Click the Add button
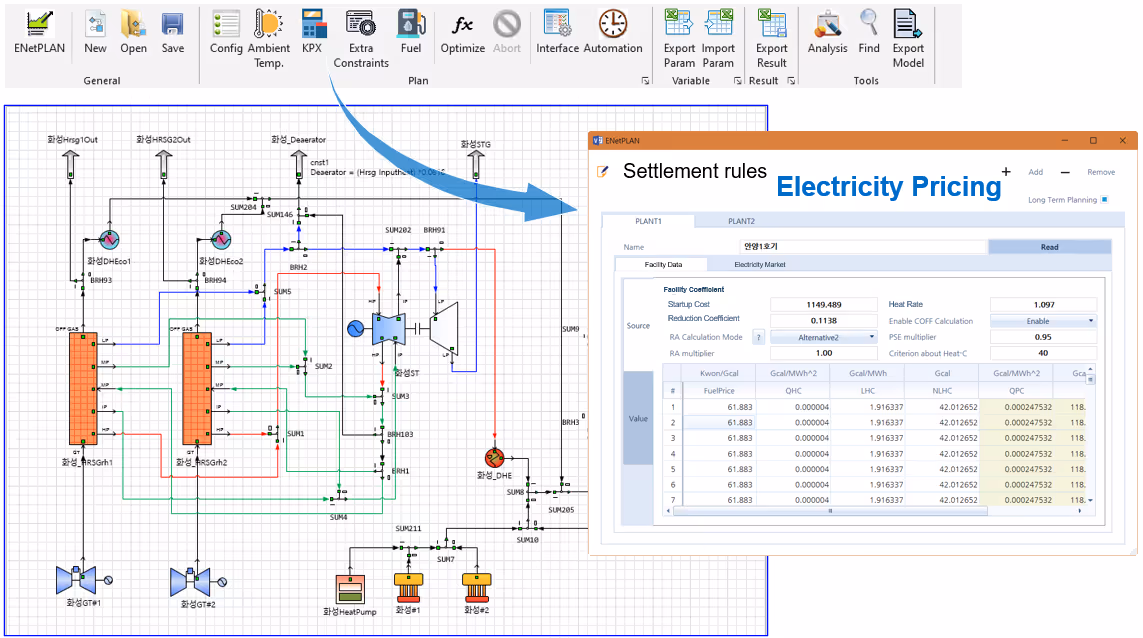 (x=1035, y=172)
